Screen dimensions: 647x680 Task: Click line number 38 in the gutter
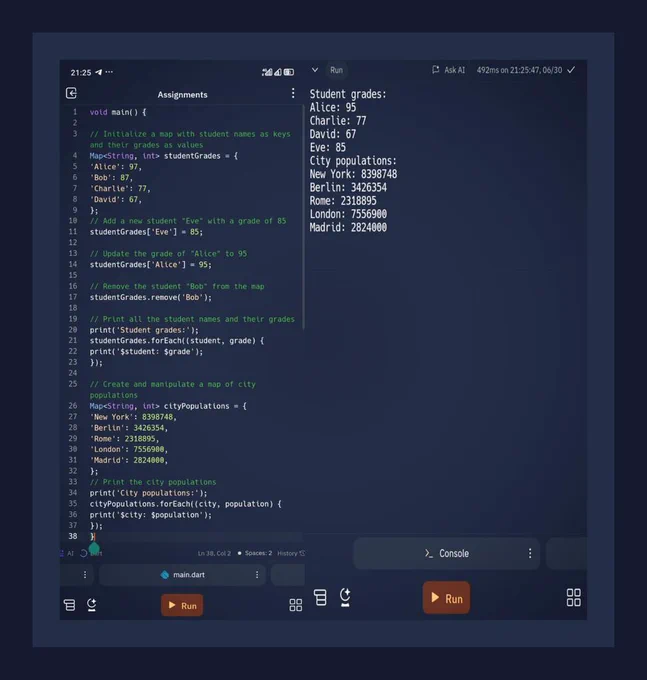point(73,536)
